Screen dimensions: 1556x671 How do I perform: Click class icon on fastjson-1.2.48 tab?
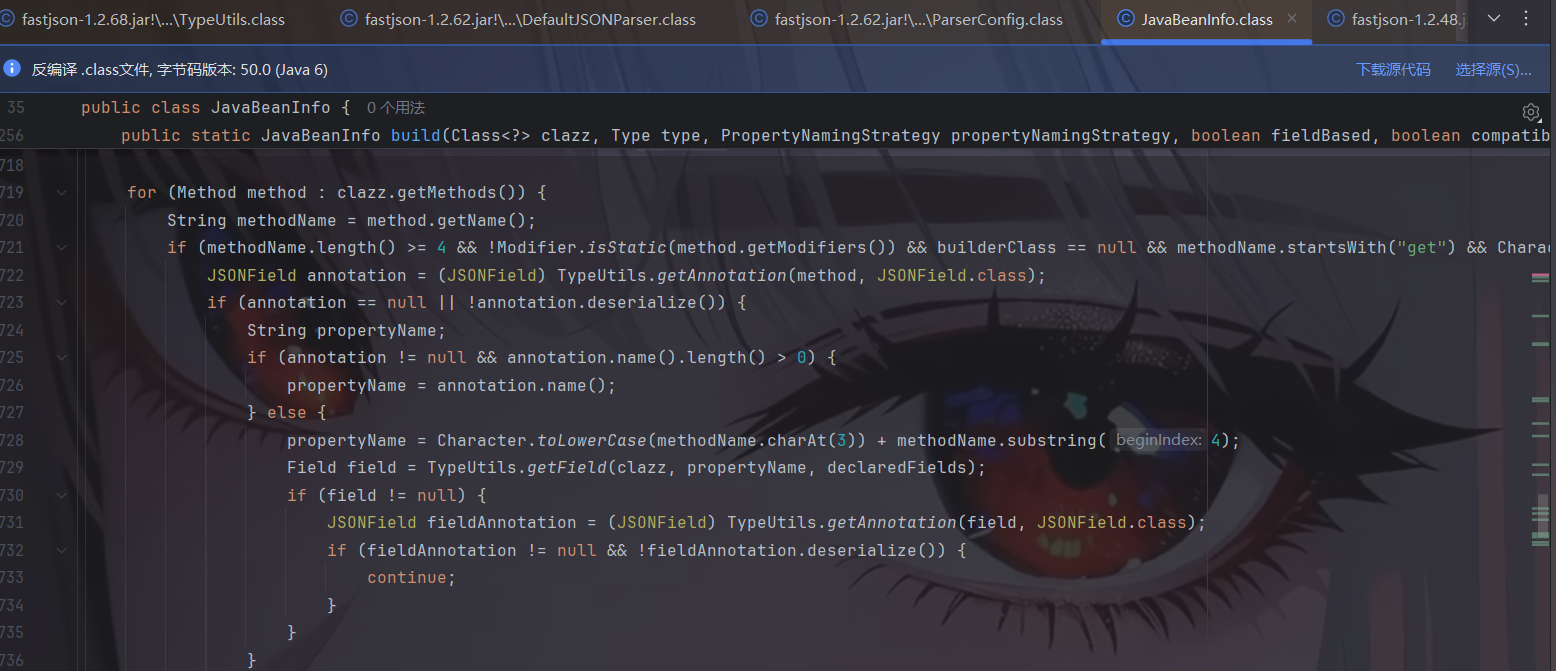(1335, 19)
